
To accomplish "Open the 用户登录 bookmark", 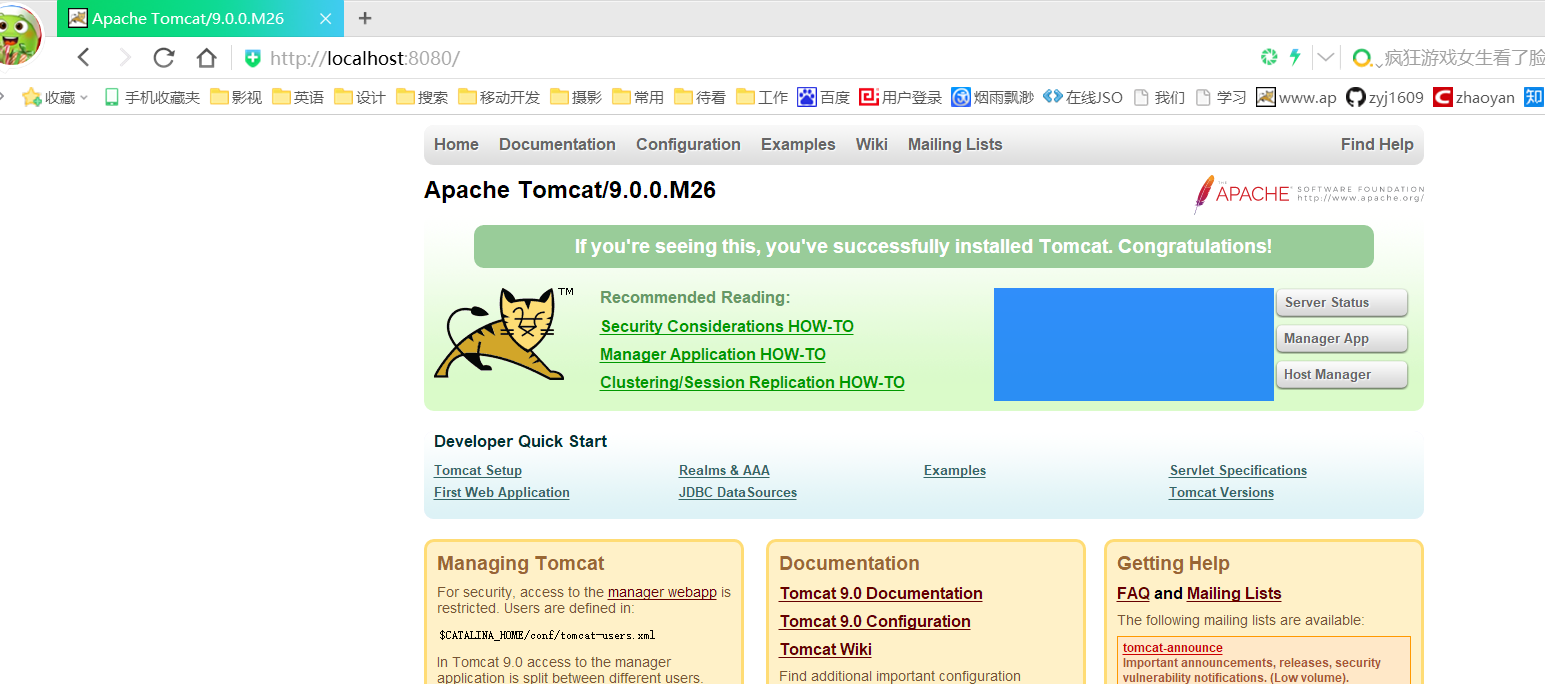I will click(x=901, y=97).
